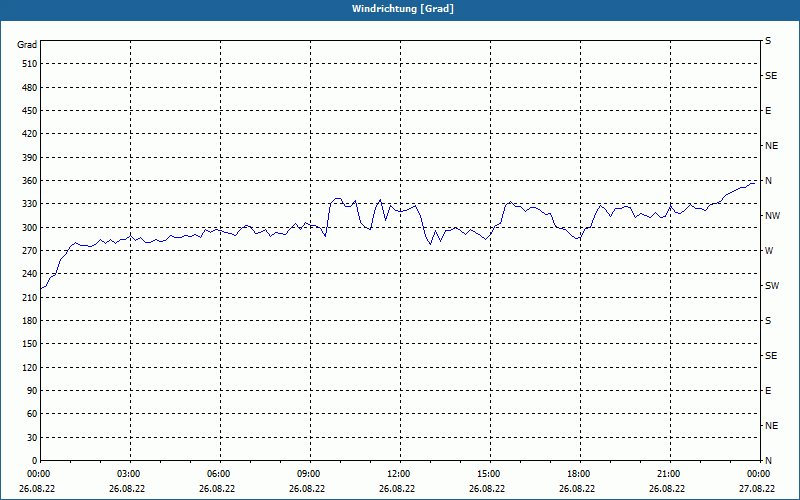Select the 26.08.22 date under 18:00
The width and height of the screenshot is (800, 500).
[577, 489]
